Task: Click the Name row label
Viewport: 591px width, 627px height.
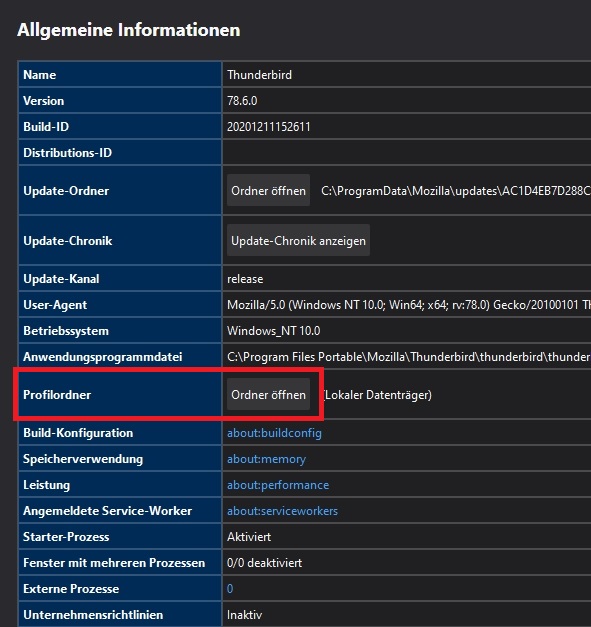Action: [x=40, y=75]
